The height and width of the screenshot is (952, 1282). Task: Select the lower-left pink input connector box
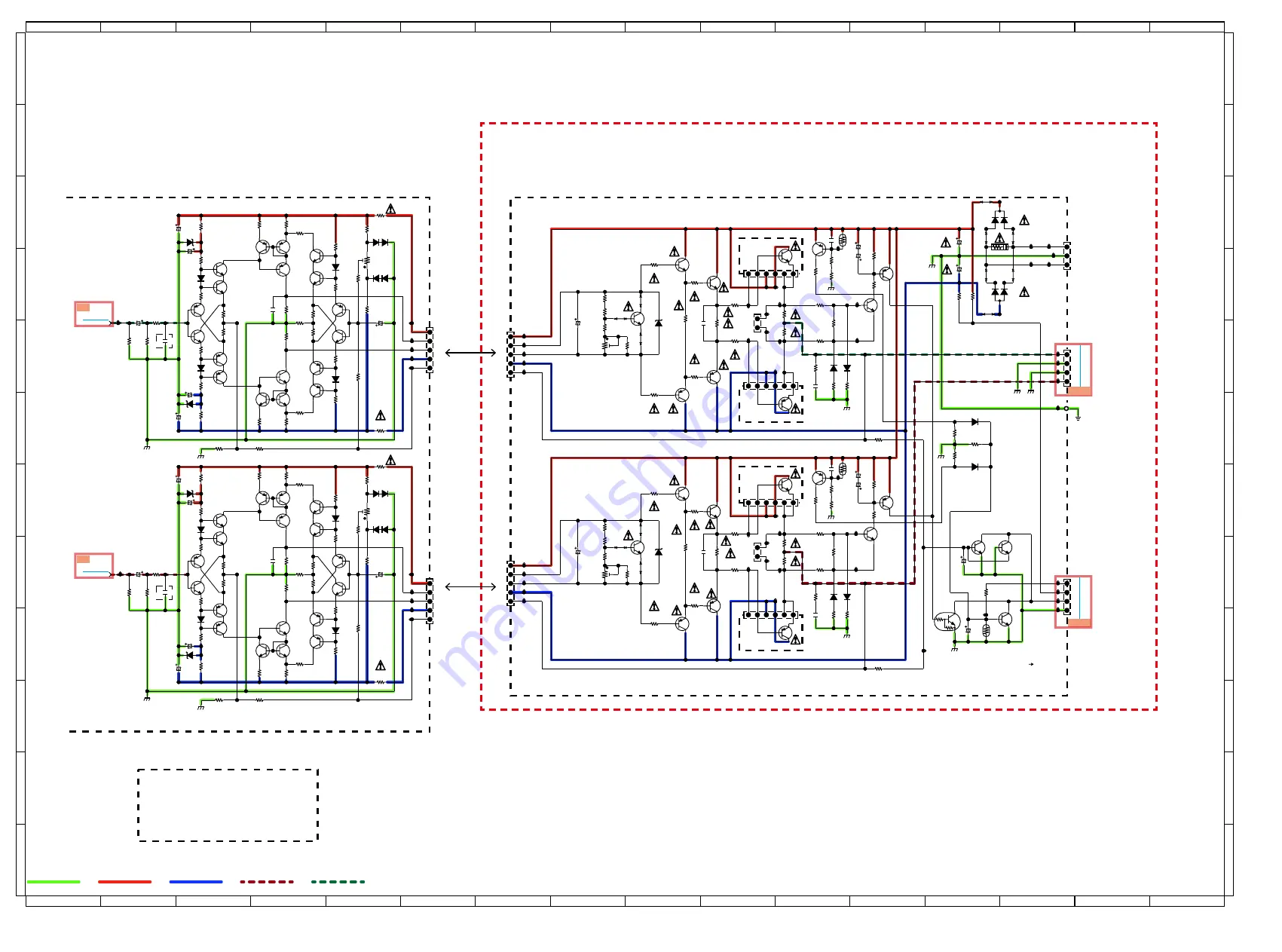click(94, 565)
